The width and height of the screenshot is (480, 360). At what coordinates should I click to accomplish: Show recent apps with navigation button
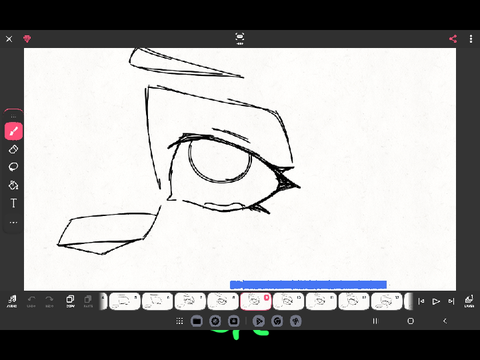click(x=375, y=321)
